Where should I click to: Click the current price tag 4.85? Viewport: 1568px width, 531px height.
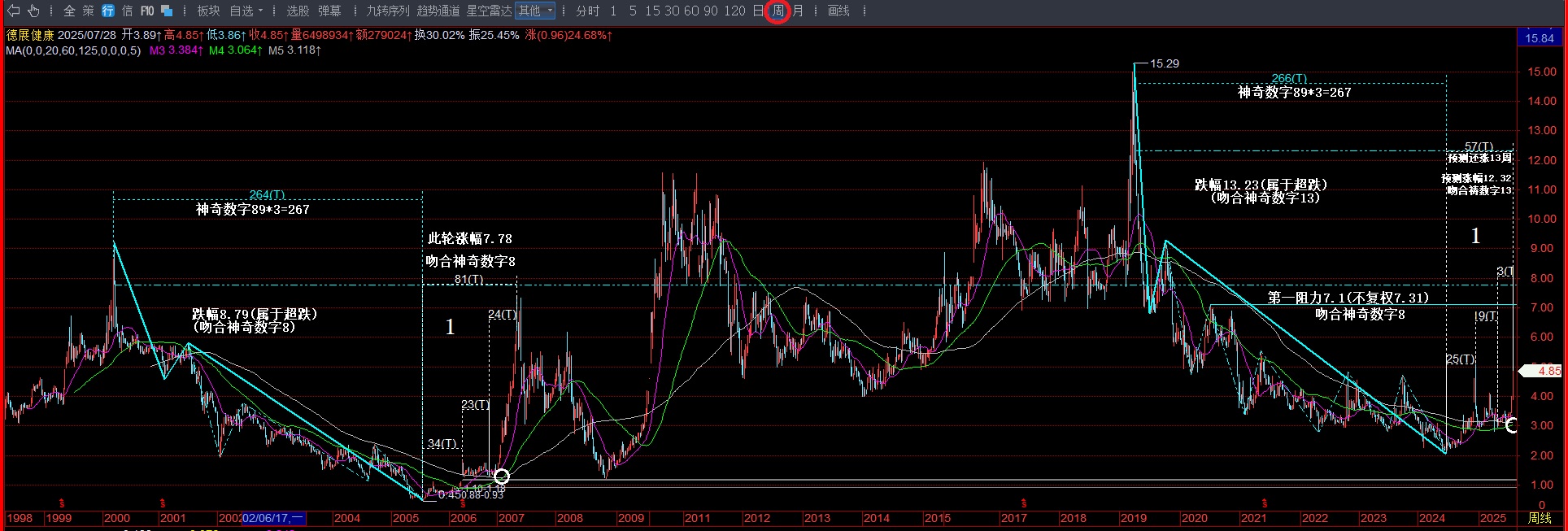point(1542,371)
